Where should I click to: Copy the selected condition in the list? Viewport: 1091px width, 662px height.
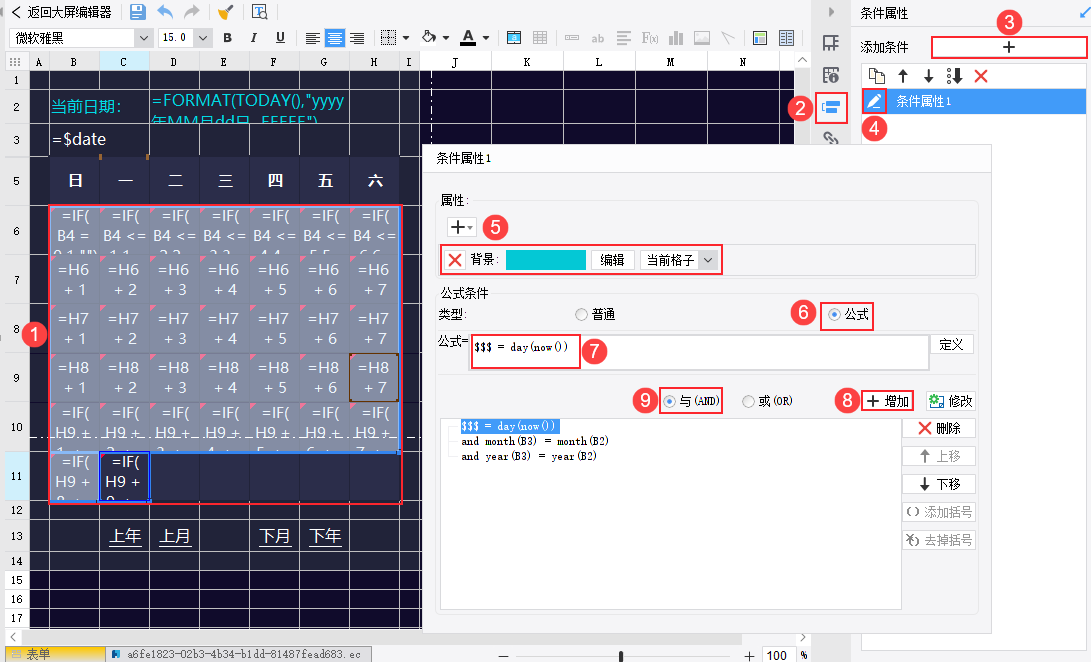pos(876,76)
